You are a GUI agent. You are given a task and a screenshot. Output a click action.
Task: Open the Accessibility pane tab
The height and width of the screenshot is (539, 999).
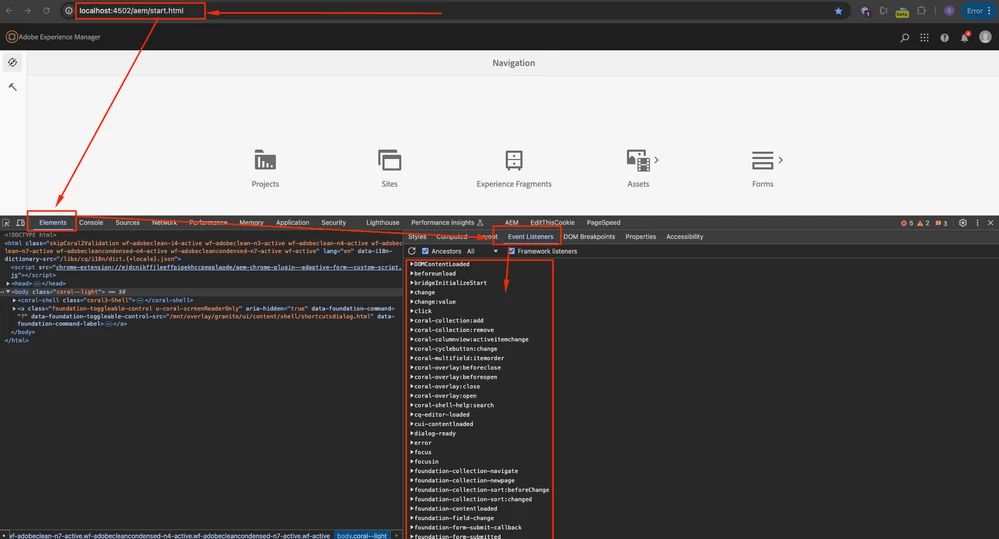(x=685, y=236)
